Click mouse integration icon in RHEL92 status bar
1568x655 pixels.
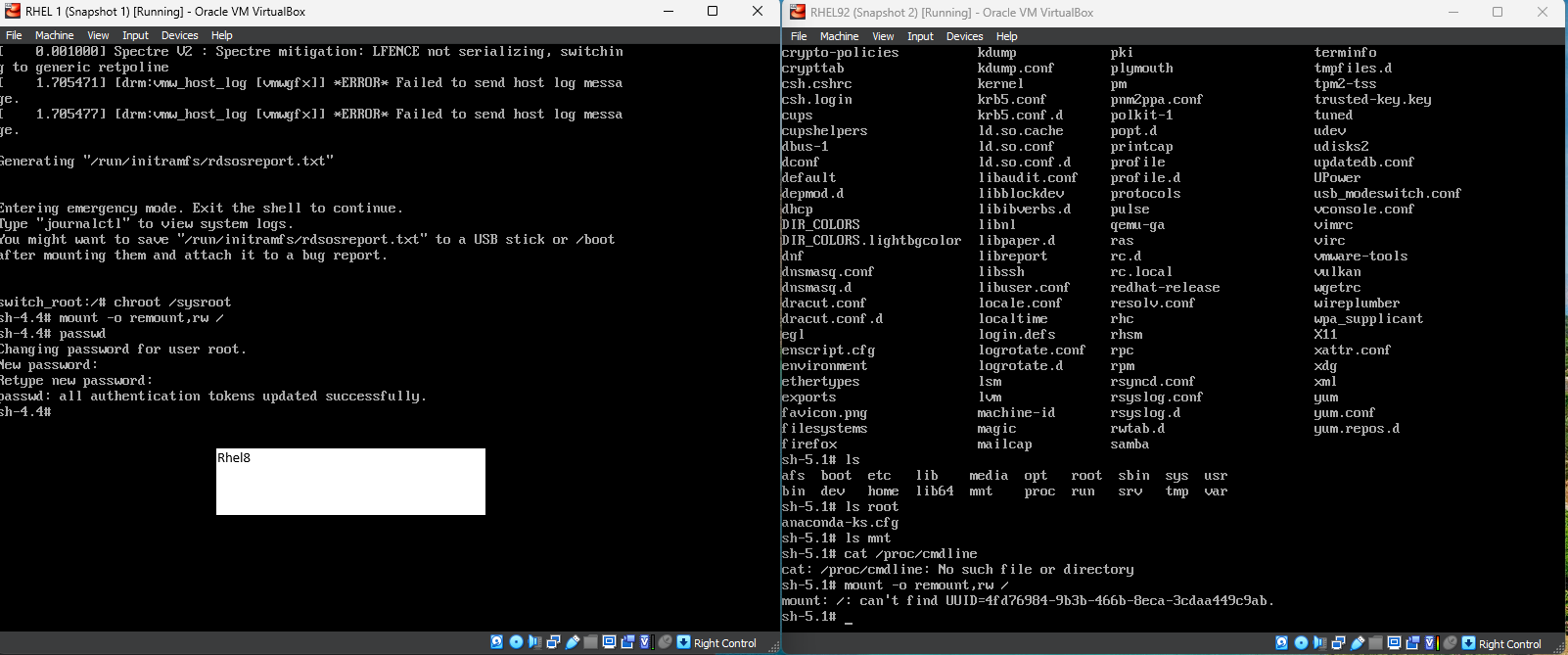(x=1450, y=642)
